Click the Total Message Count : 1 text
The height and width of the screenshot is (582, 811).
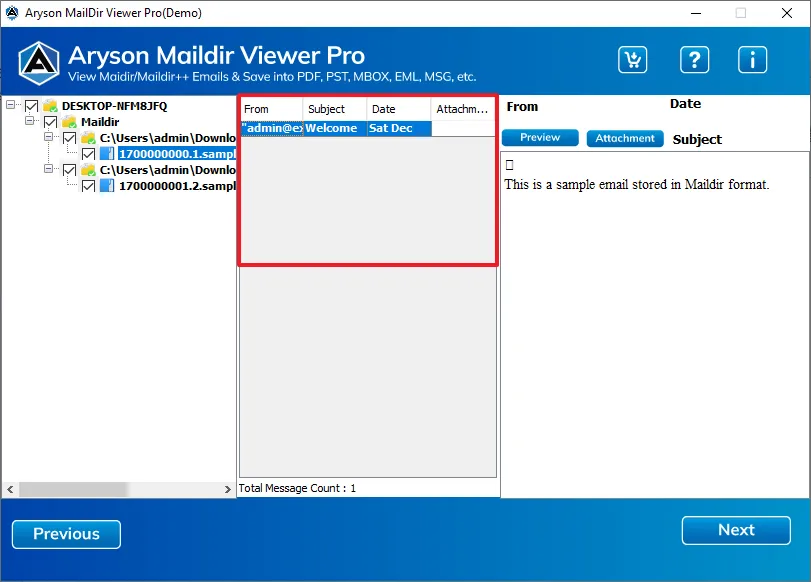pos(297,488)
